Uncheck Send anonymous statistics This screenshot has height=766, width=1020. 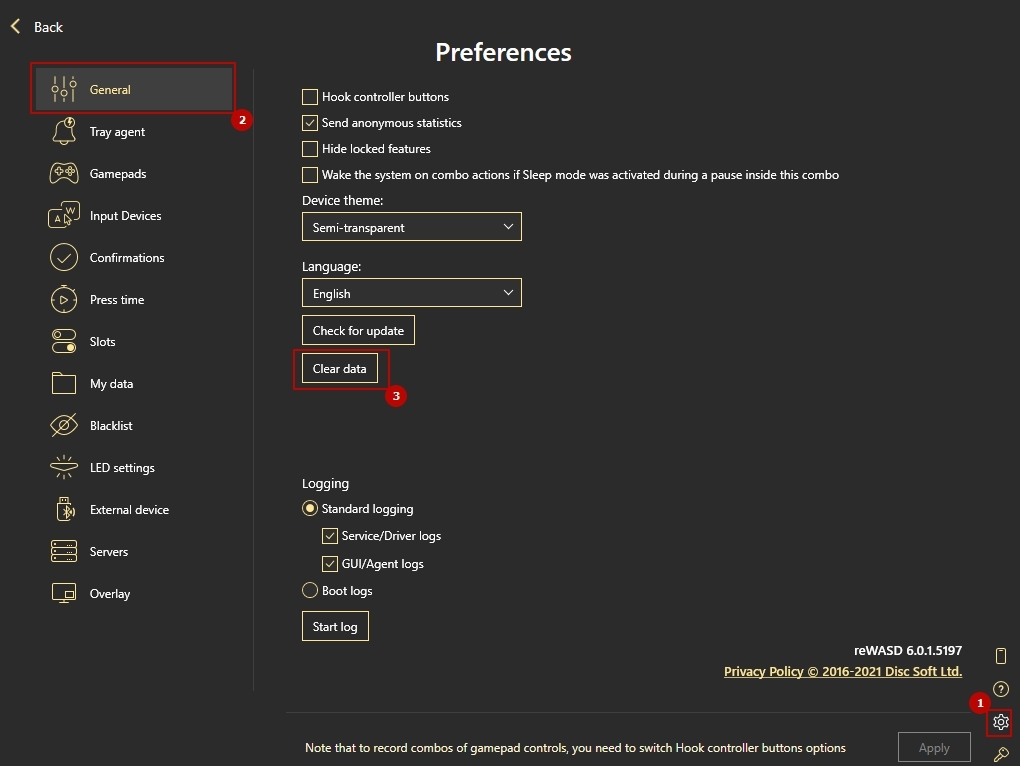[310, 123]
